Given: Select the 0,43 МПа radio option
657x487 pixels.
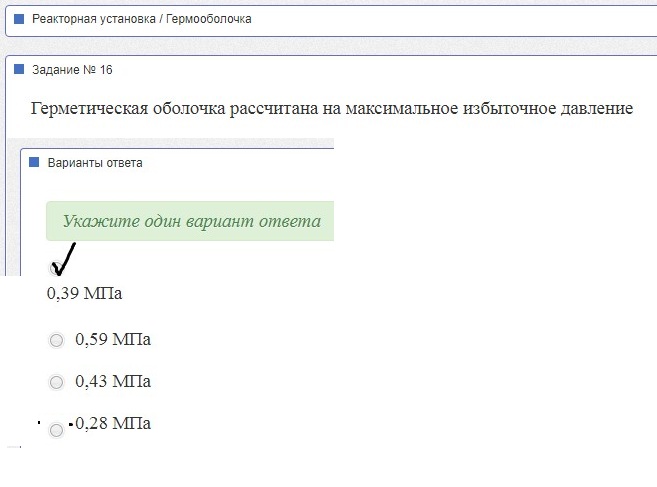Looking at the screenshot, I should (x=57, y=382).
